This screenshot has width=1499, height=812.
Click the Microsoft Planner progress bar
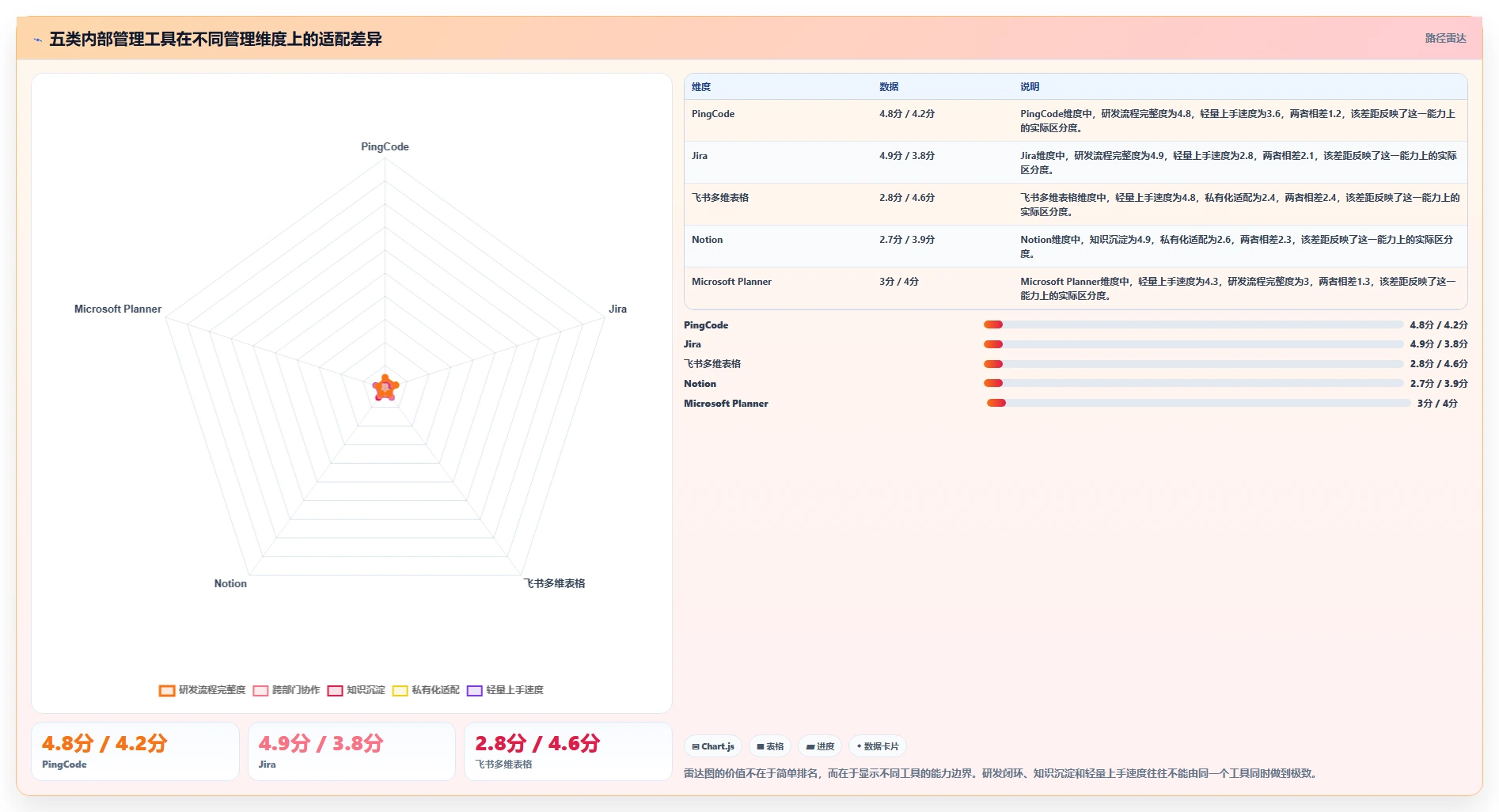point(1198,403)
